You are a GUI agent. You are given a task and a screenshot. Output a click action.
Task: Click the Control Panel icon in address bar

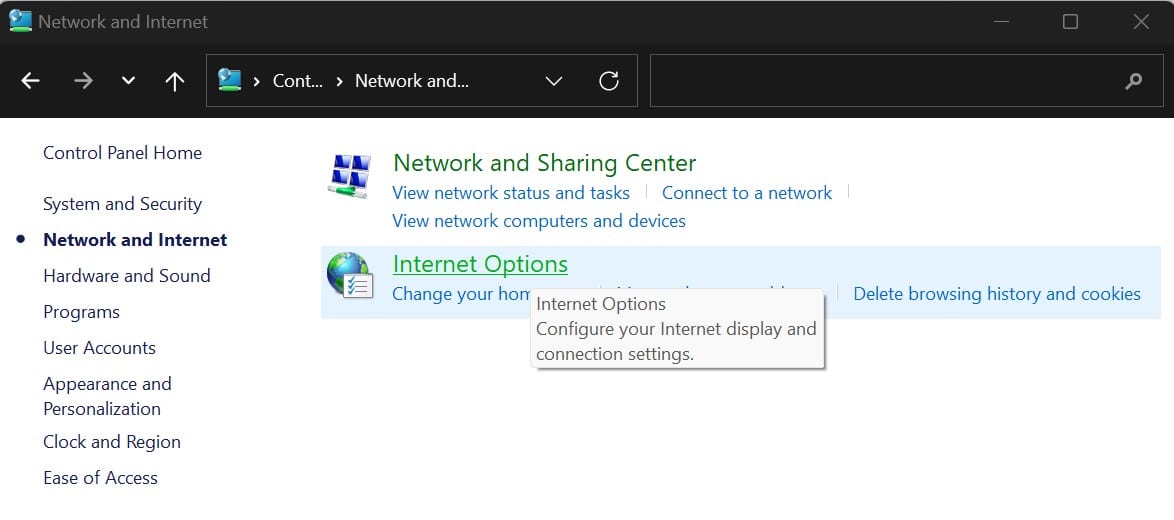pos(230,80)
